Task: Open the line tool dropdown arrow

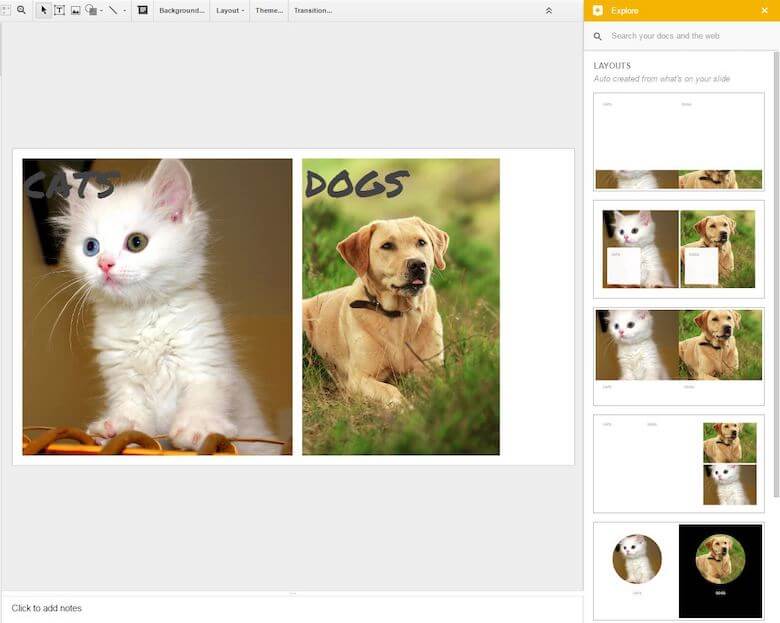Action: click(124, 11)
